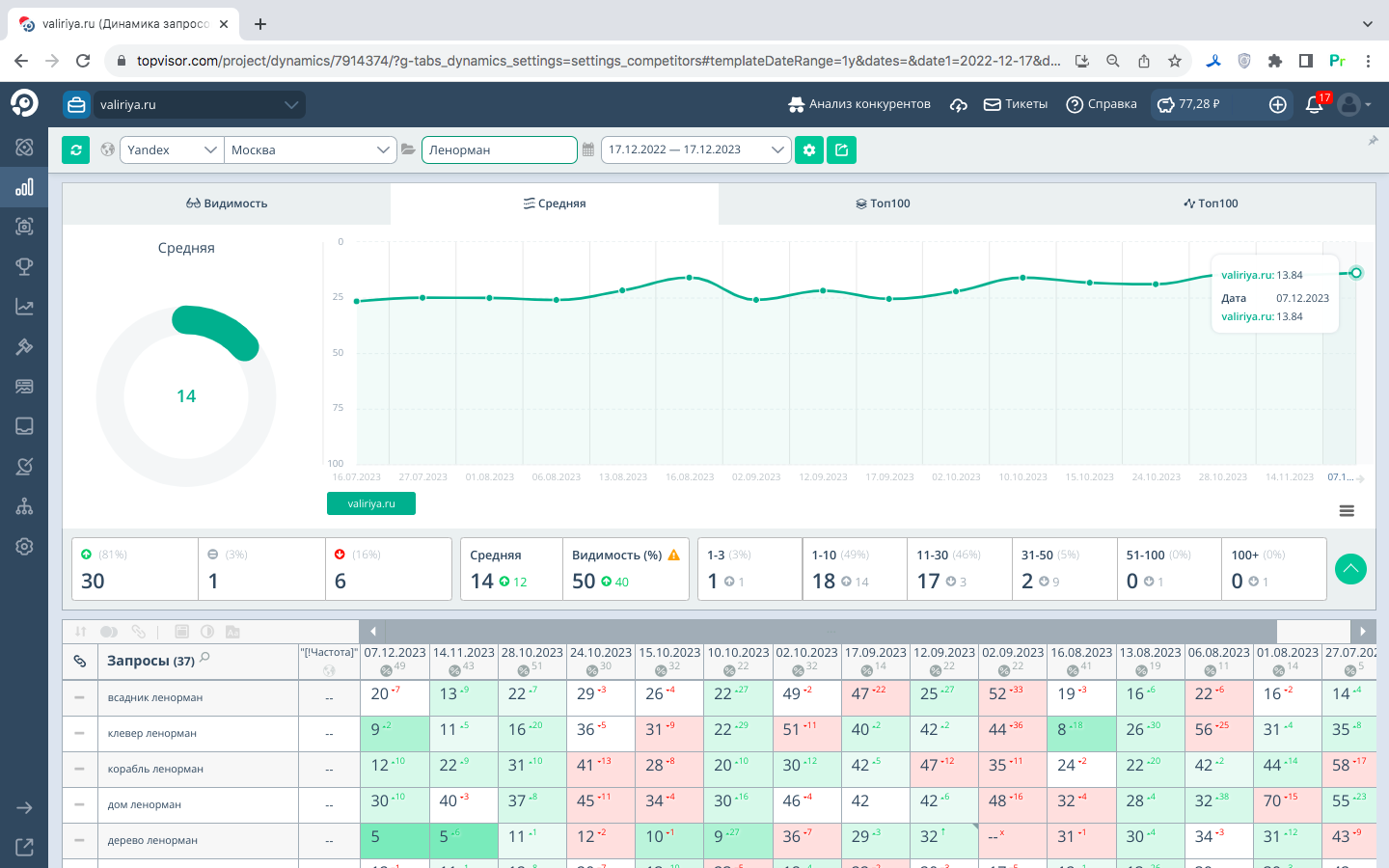Switch to the Средняя tab
Image resolution: width=1389 pixels, height=868 pixels.
[555, 203]
